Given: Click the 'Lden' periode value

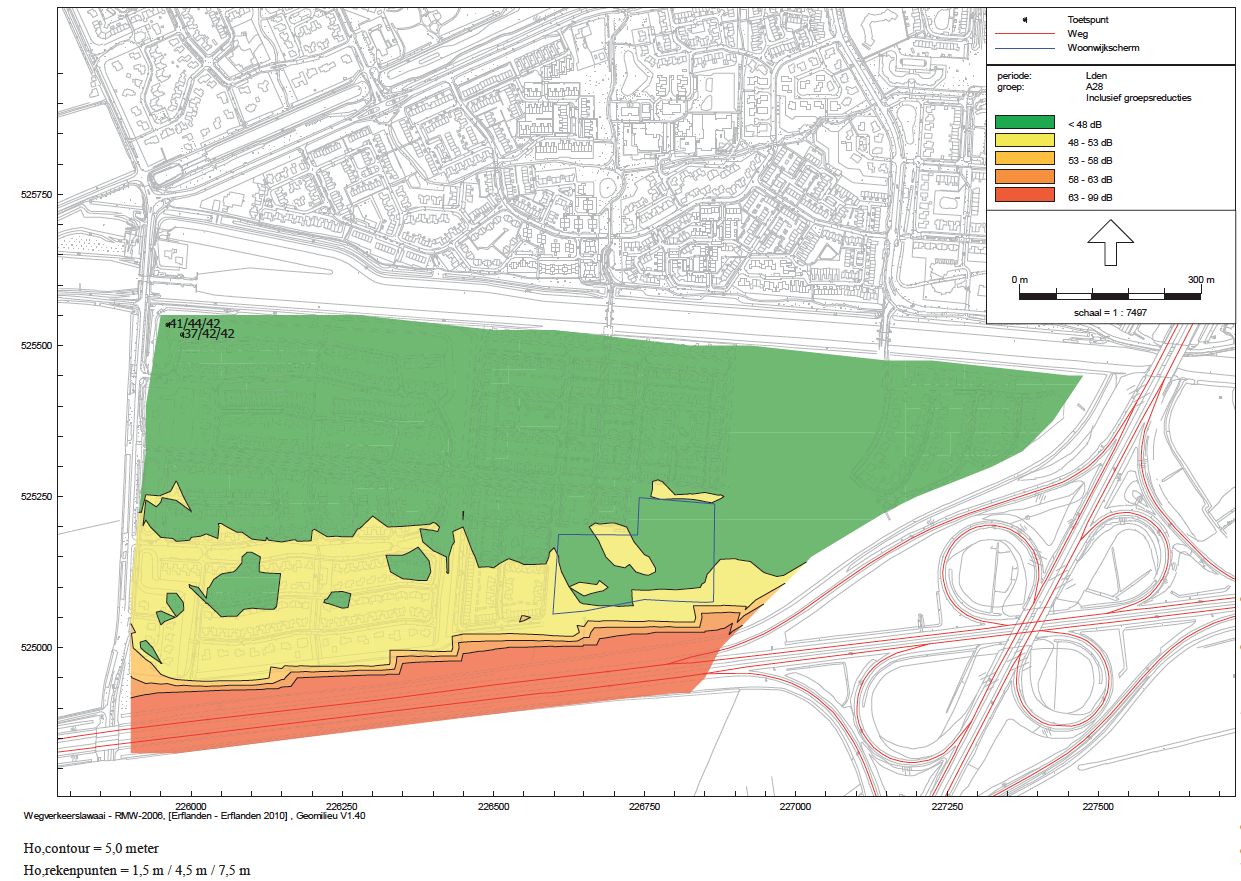Looking at the screenshot, I should point(1095,75).
